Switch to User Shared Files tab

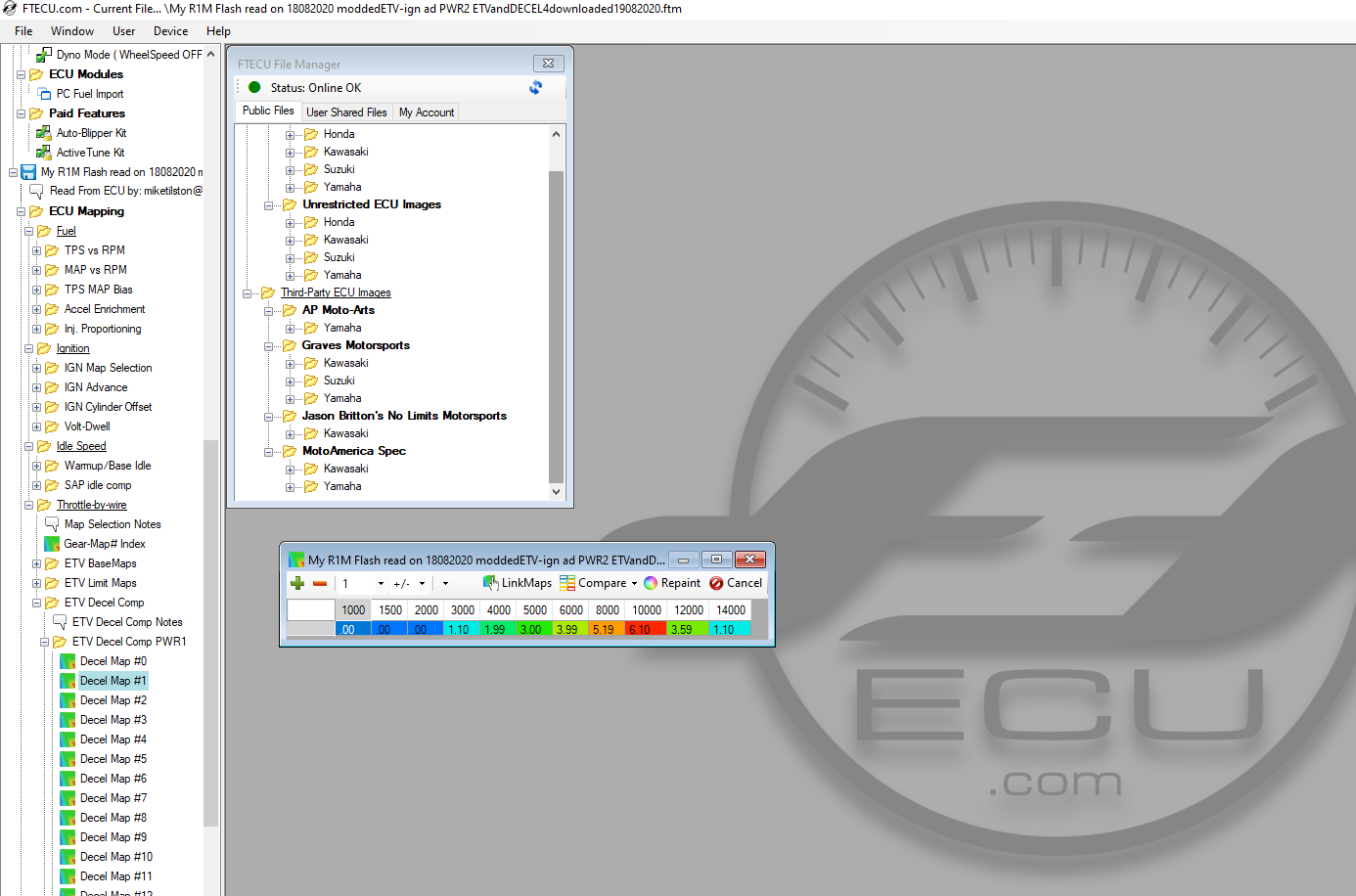(x=346, y=112)
